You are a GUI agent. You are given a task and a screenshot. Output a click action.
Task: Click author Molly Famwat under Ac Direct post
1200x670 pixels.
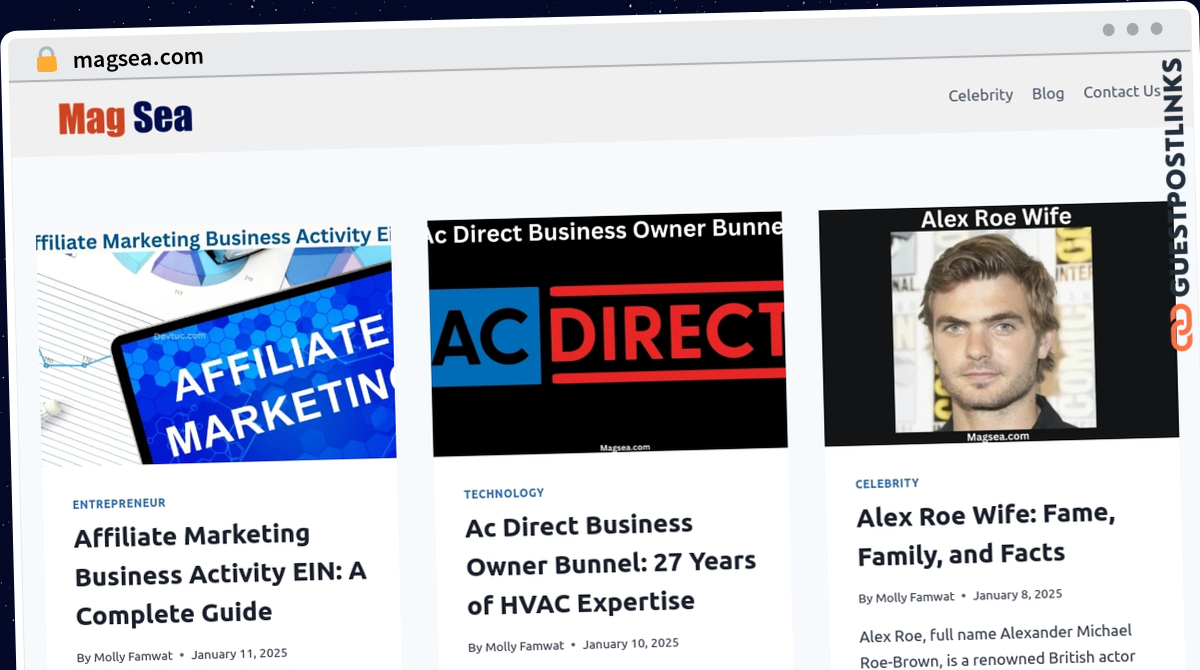pos(525,646)
